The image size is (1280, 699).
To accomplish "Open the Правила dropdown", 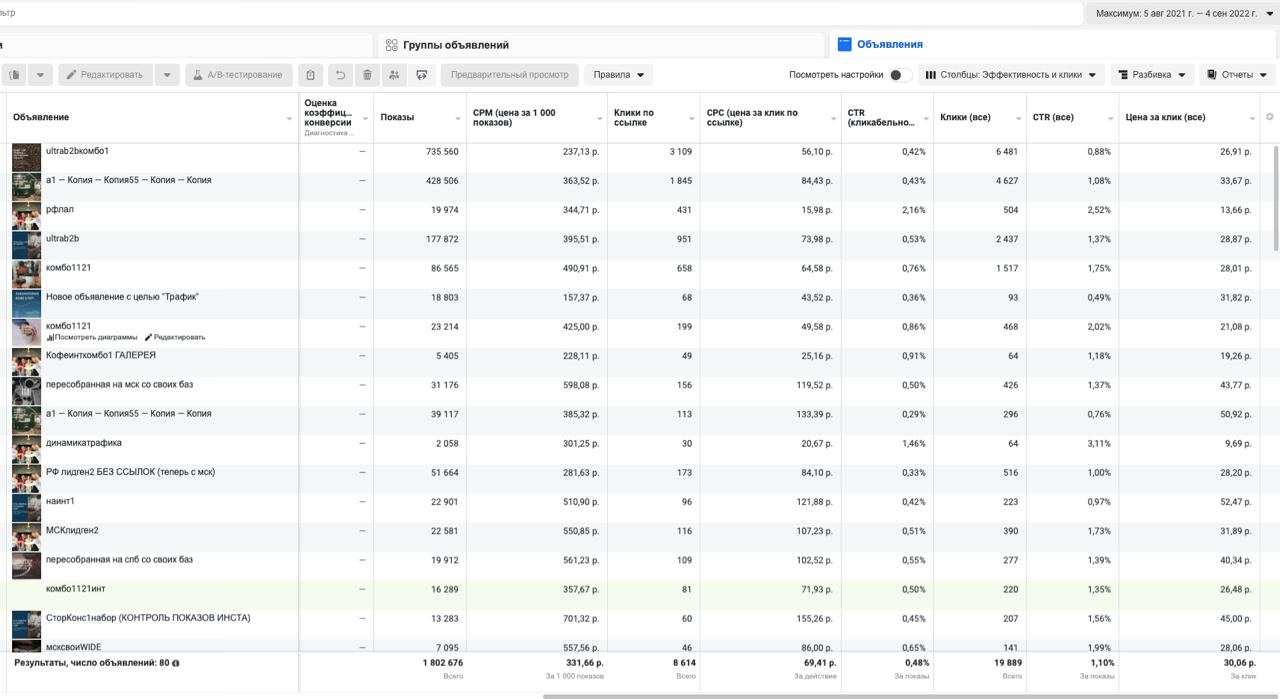I will point(619,75).
